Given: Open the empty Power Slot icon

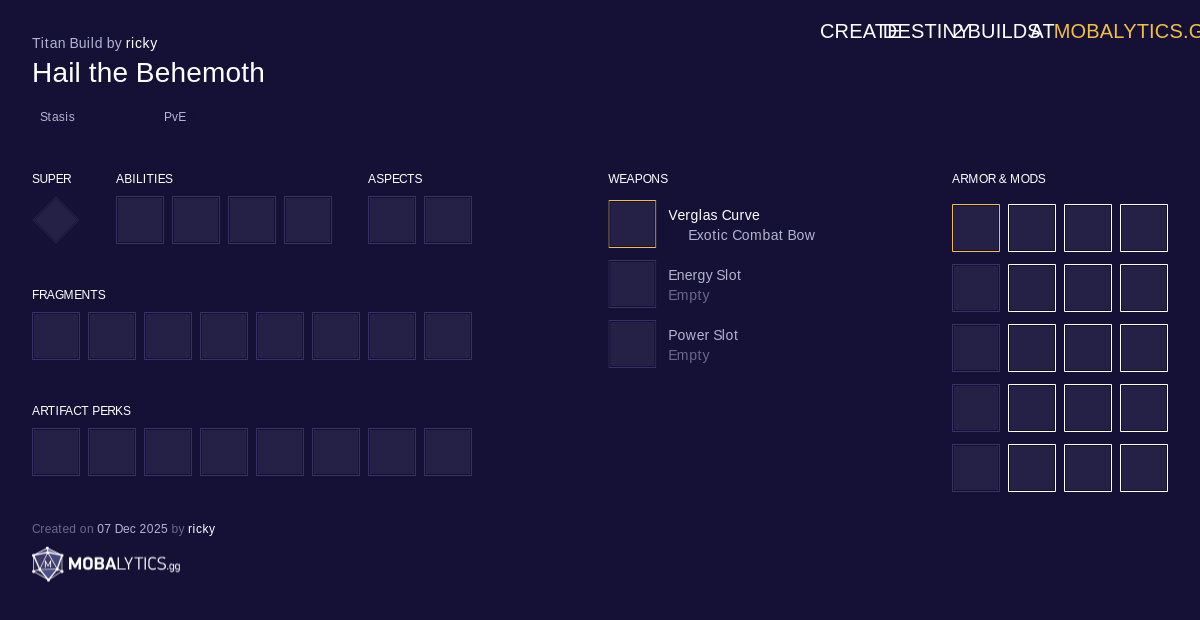Looking at the screenshot, I should 632,344.
